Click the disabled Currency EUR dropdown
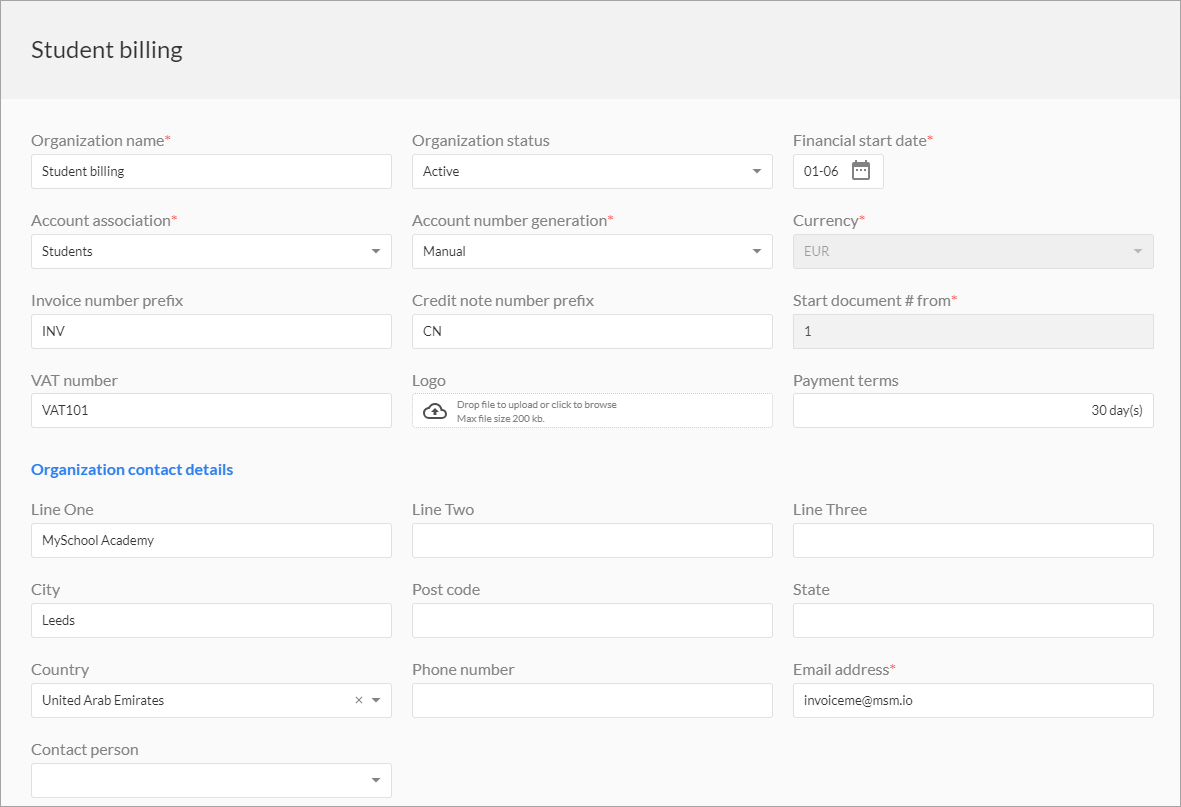Screen dimensions: 1181x807 point(973,251)
